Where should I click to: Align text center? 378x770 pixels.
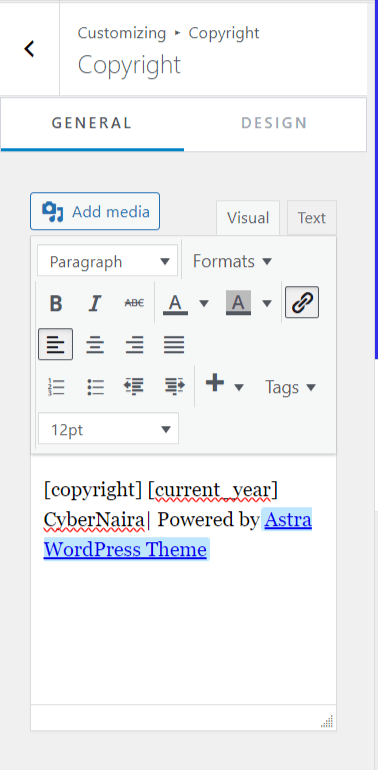point(95,344)
